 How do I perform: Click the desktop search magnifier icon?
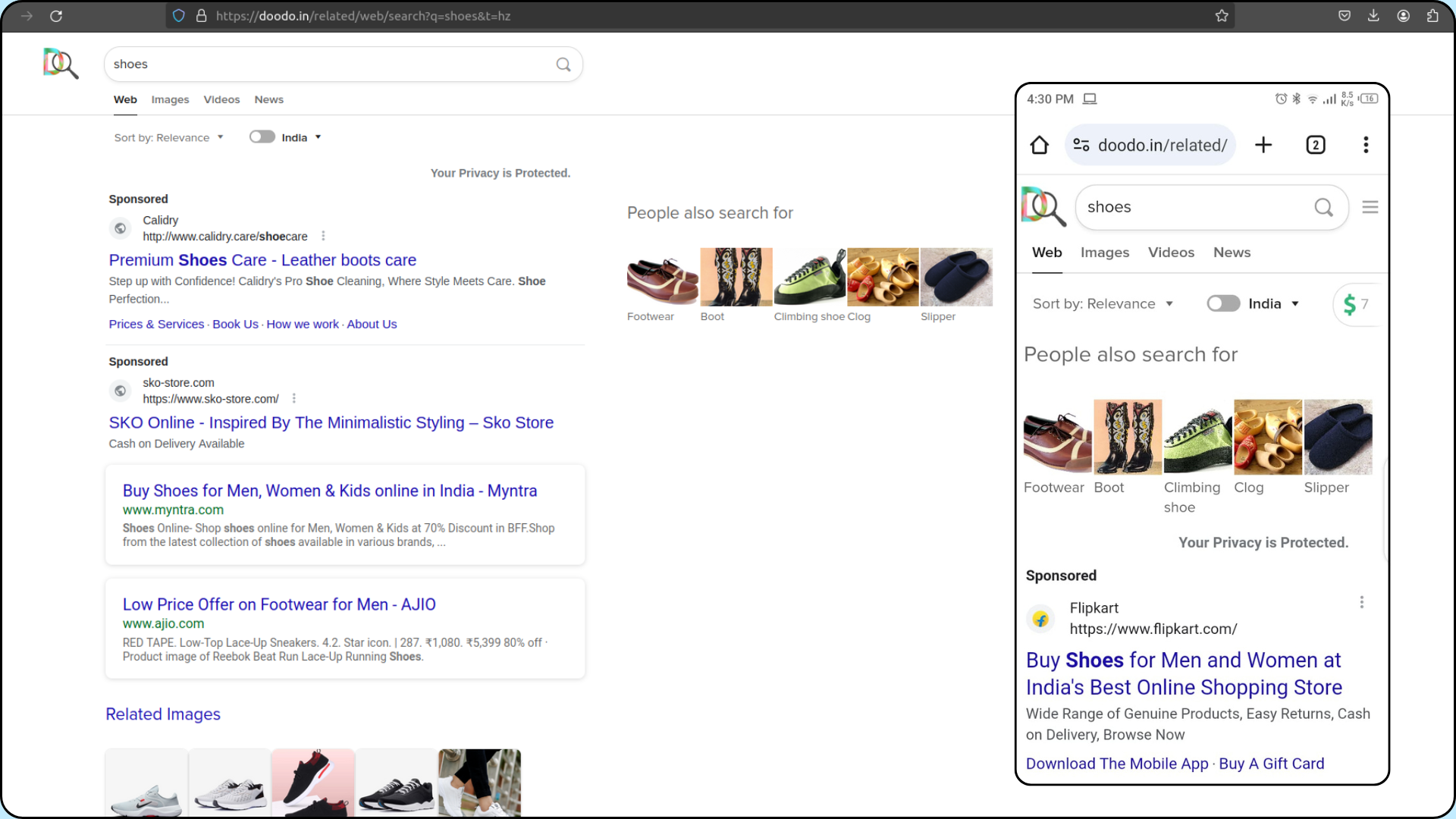coord(563,64)
